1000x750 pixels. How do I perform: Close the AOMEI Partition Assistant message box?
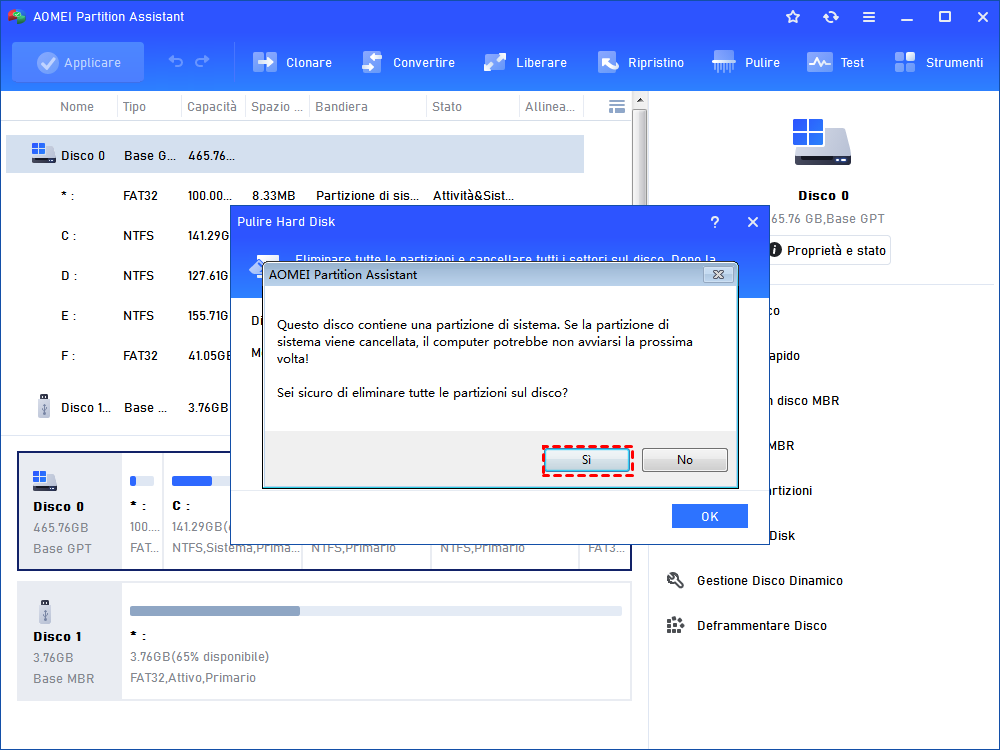[x=718, y=275]
